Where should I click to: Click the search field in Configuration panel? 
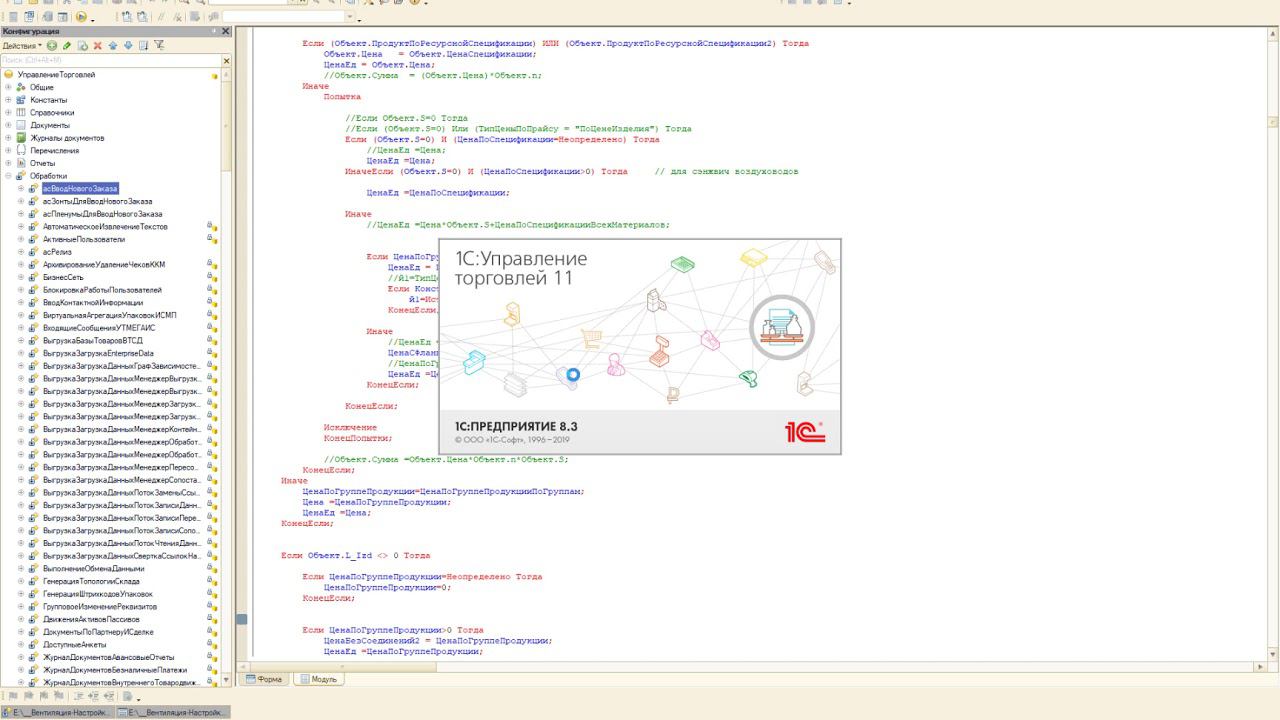pyautogui.click(x=110, y=61)
